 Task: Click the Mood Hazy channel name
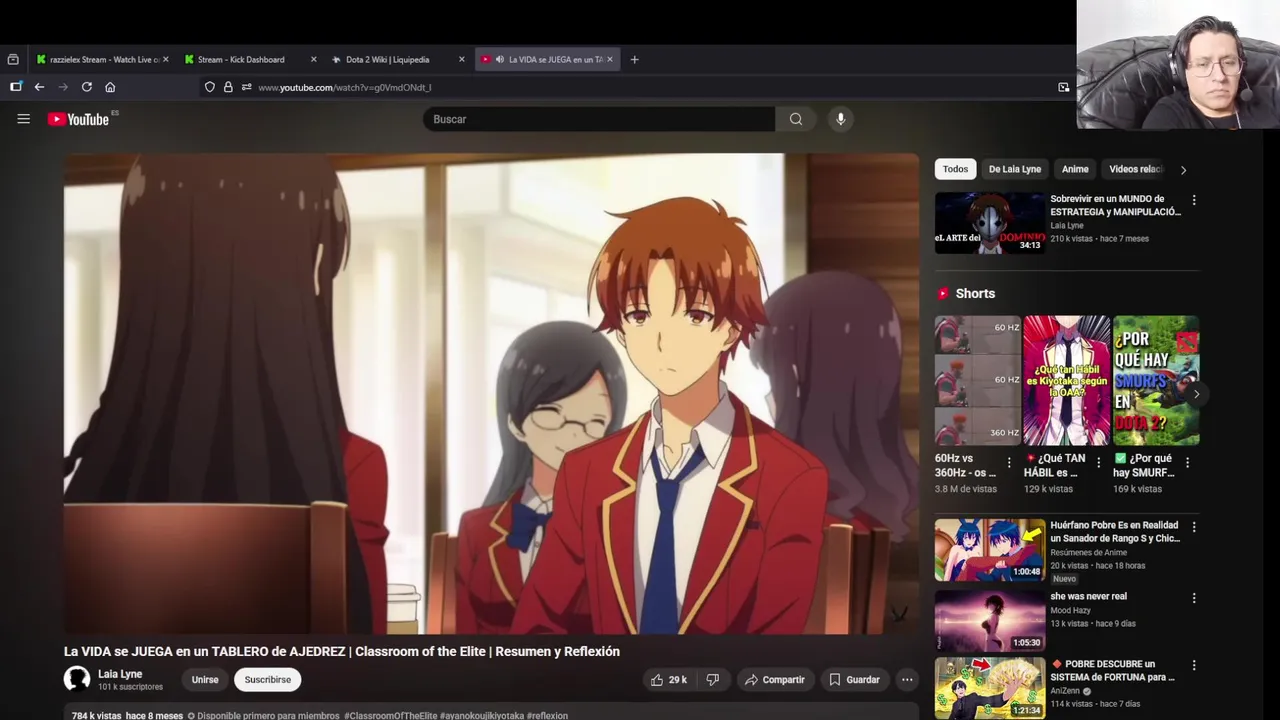click(x=1070, y=610)
